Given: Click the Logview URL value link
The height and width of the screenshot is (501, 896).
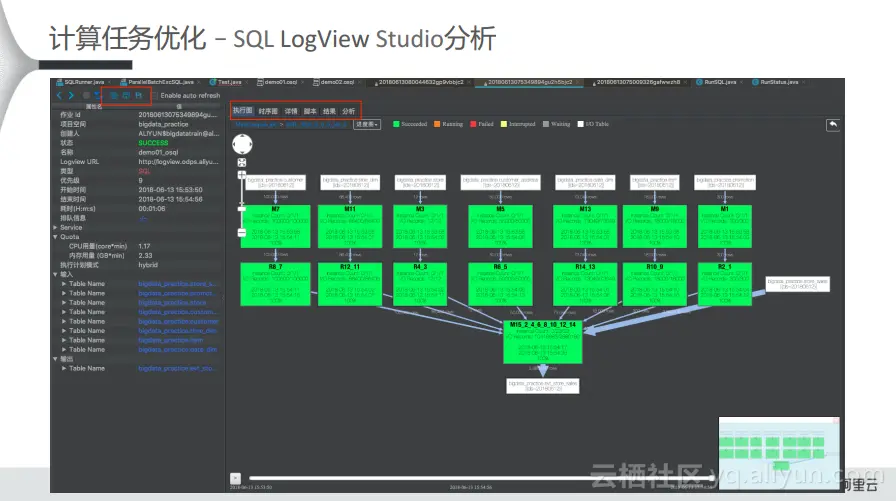Looking at the screenshot, I should point(178,162).
